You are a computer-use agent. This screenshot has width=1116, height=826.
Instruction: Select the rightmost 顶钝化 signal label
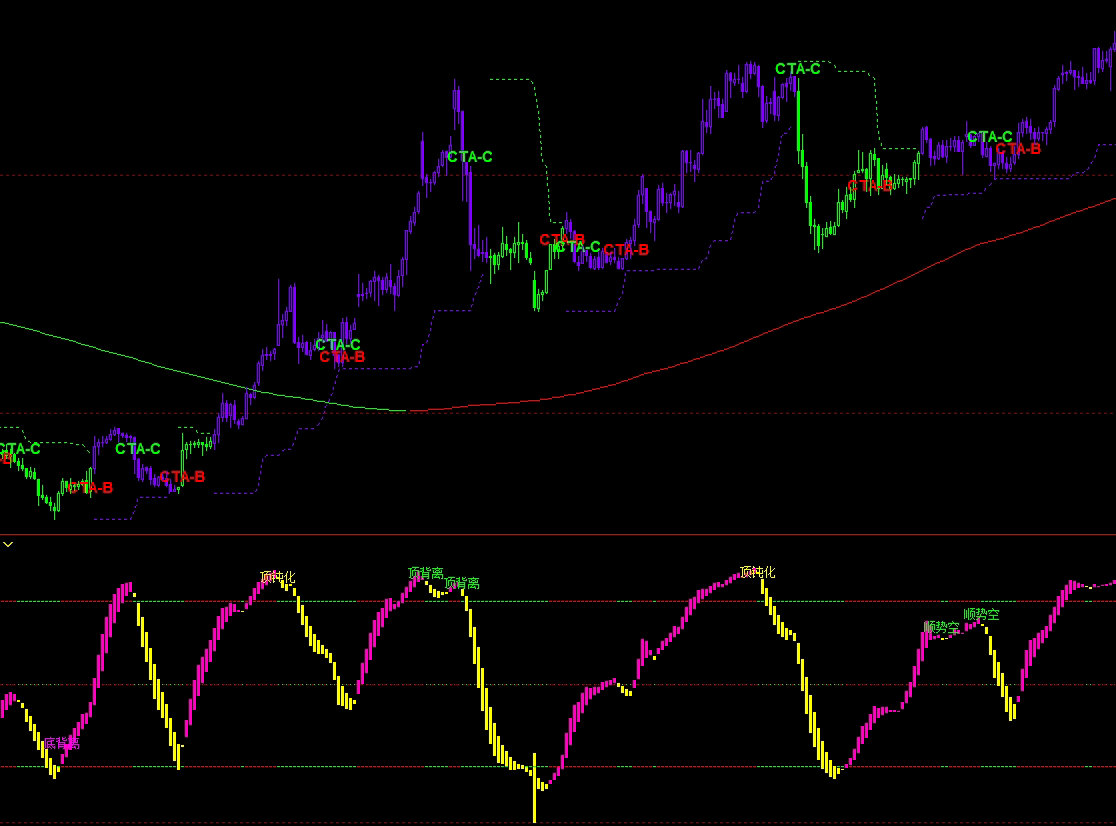coord(757,573)
